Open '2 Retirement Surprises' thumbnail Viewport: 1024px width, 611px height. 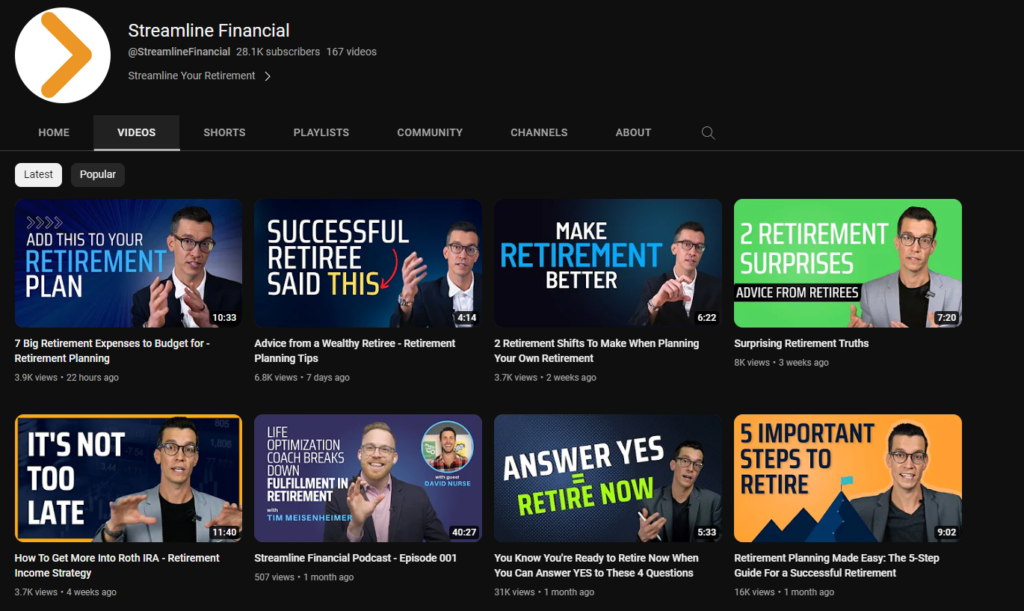pyautogui.click(x=848, y=263)
